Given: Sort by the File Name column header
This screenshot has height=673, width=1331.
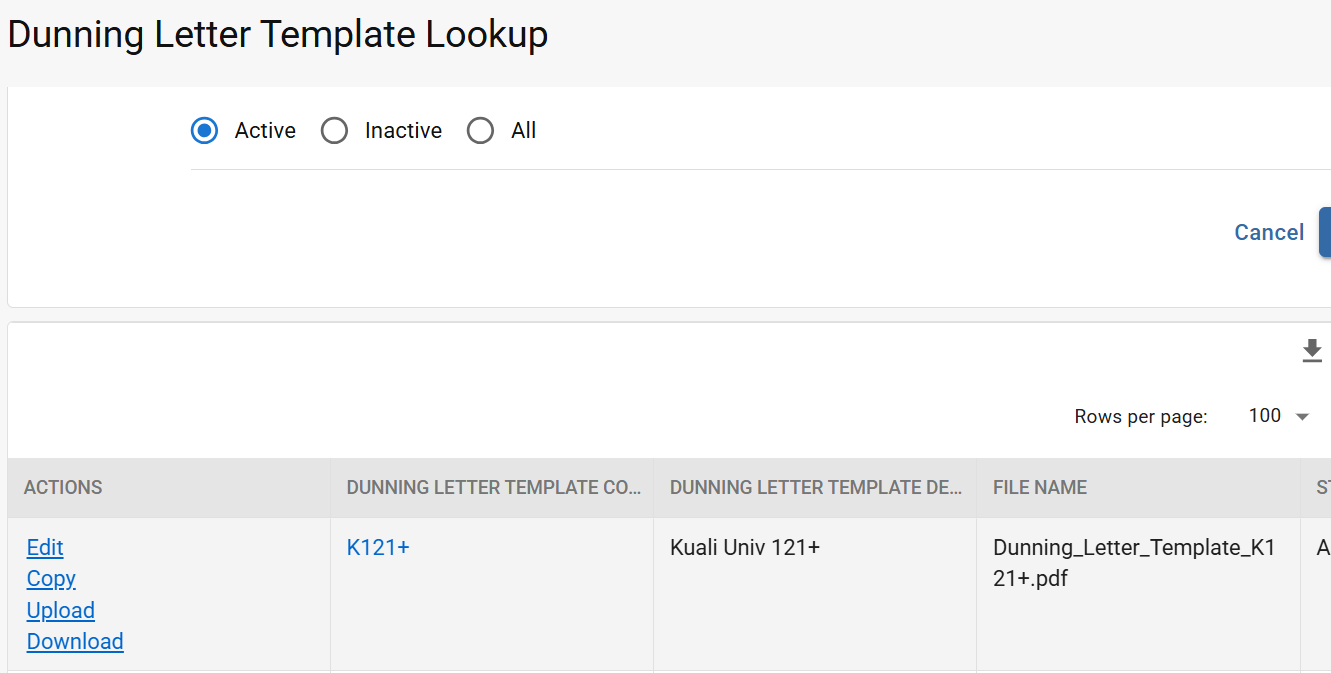Looking at the screenshot, I should tap(1040, 487).
